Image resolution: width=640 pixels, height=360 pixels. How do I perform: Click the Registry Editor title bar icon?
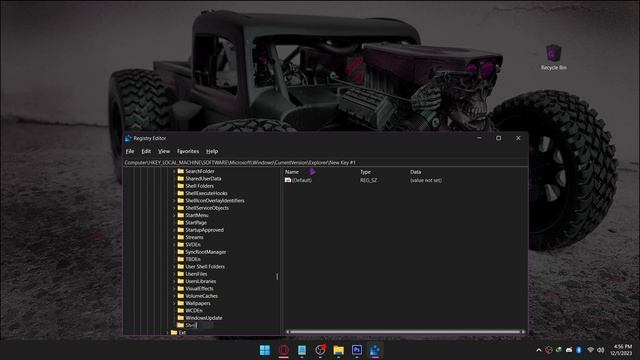[x=128, y=138]
